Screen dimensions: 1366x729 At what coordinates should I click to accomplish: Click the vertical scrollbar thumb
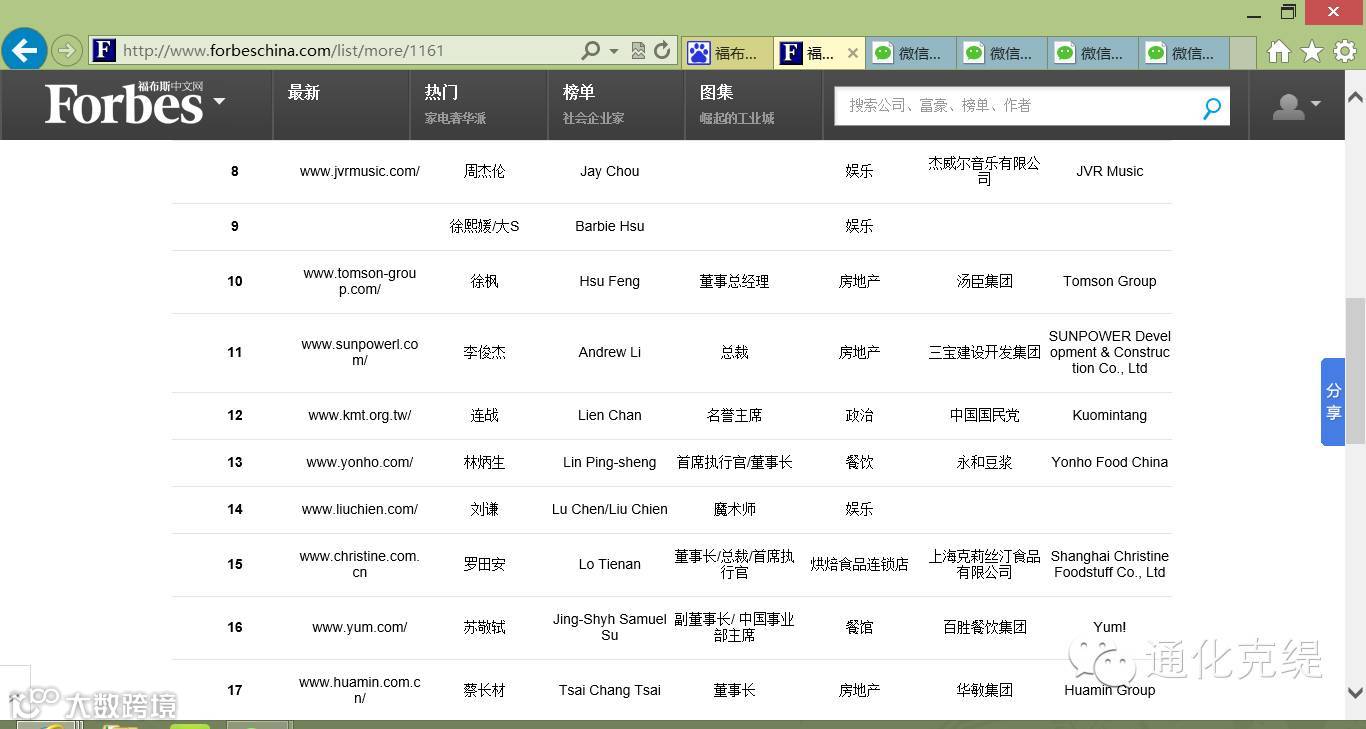point(1355,370)
